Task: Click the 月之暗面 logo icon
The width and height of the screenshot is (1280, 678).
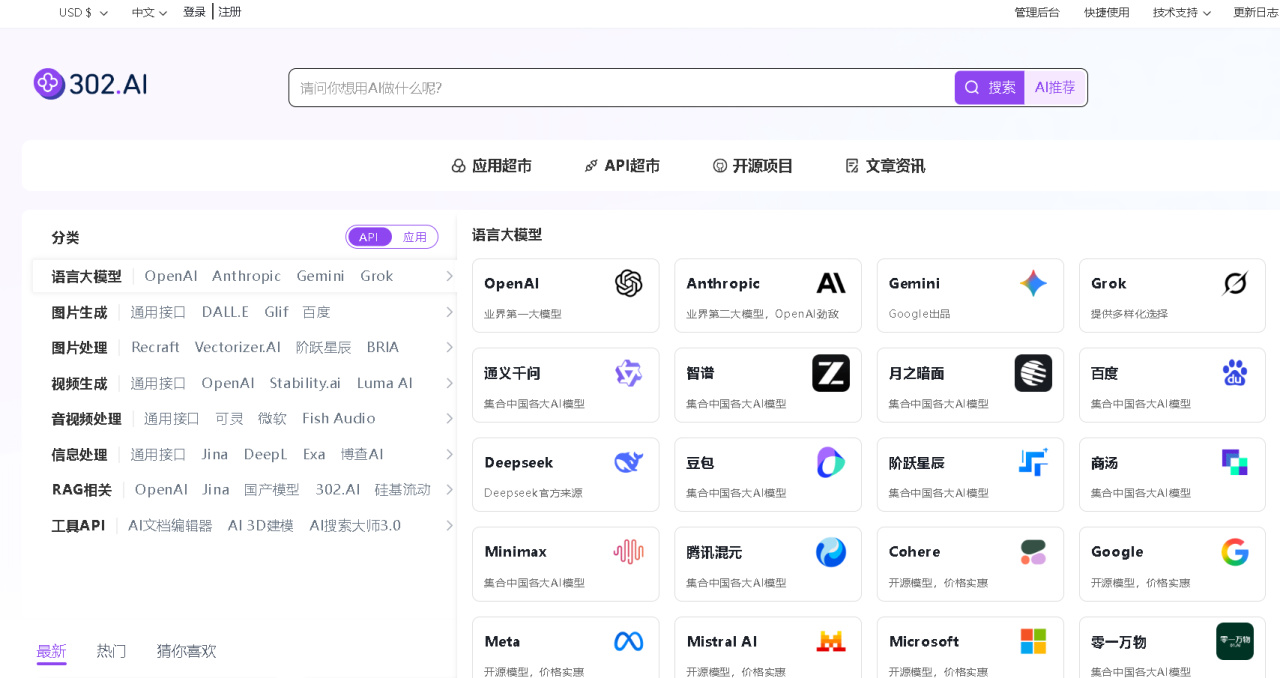Action: click(1033, 373)
